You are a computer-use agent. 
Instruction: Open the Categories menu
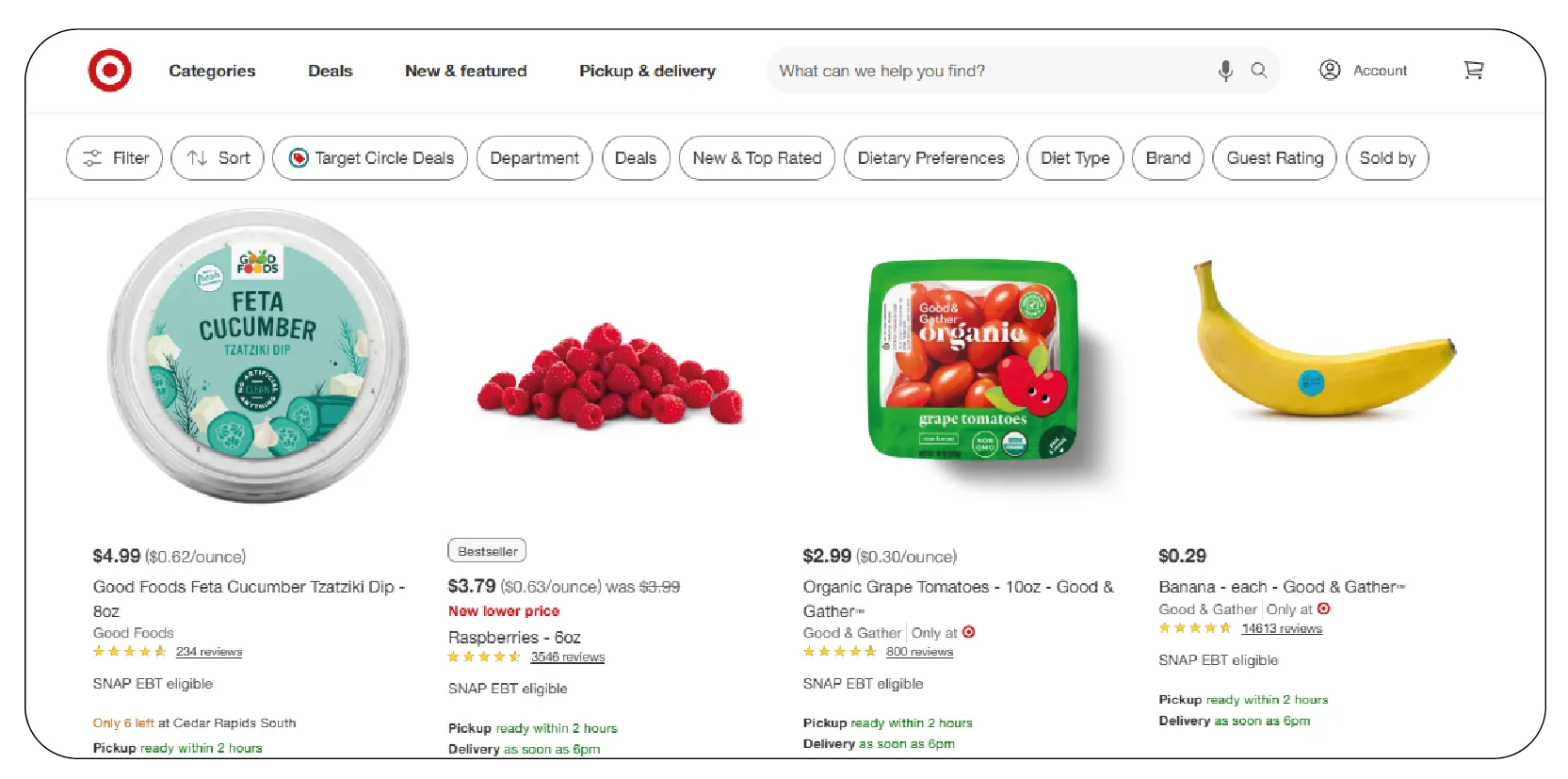(212, 71)
